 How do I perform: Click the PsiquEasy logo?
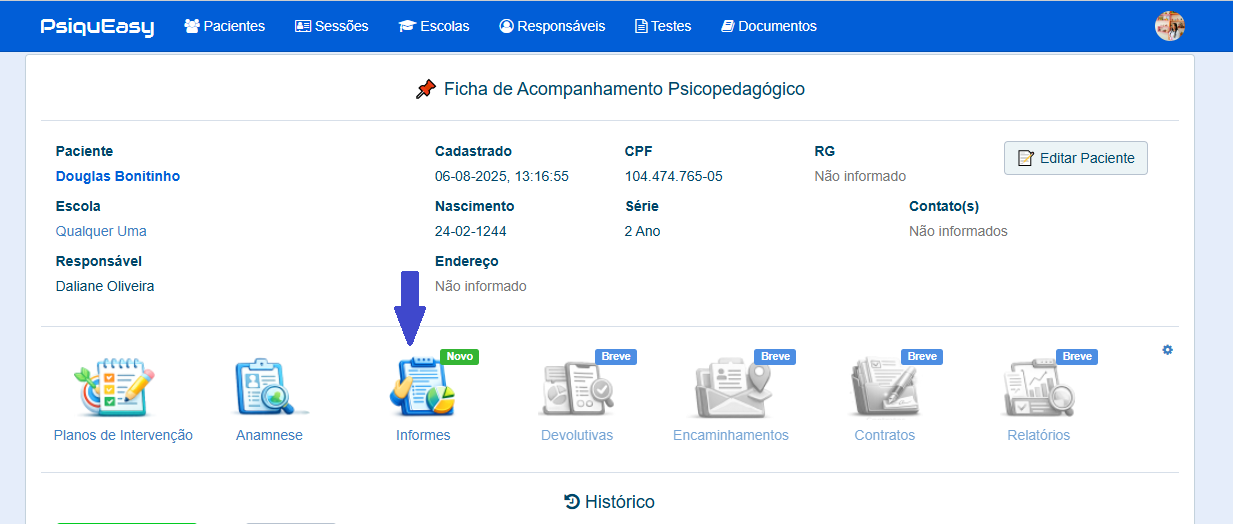[x=97, y=27]
